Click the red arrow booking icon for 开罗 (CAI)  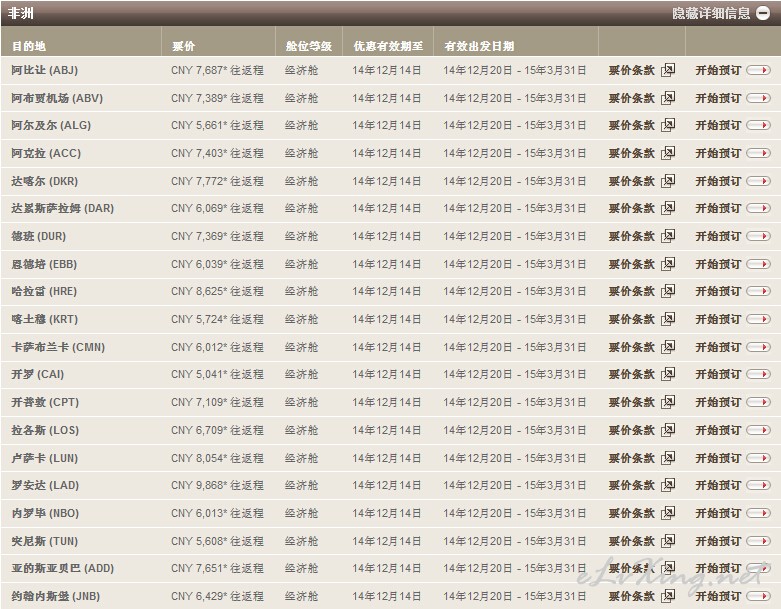coord(759,374)
